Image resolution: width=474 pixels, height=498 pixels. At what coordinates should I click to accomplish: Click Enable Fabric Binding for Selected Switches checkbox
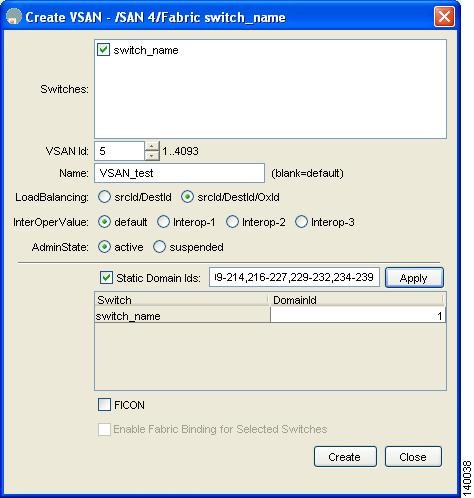click(x=104, y=429)
